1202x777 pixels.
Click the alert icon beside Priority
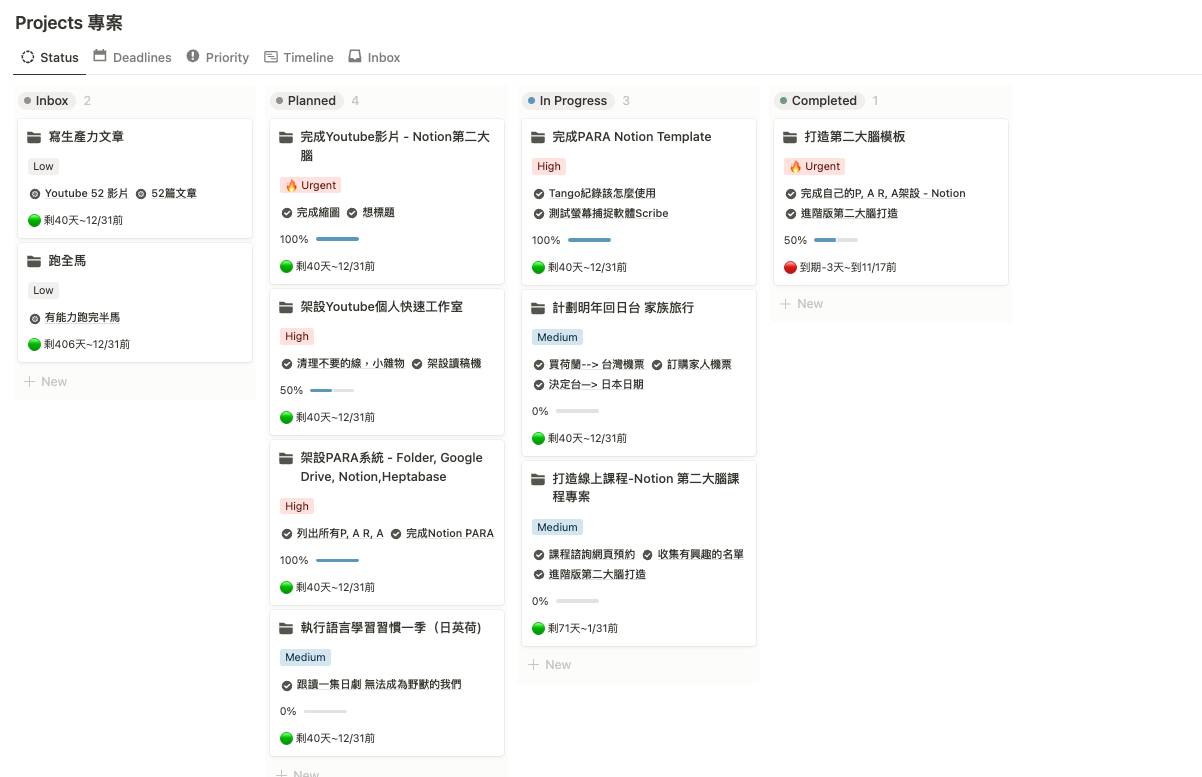(x=193, y=57)
